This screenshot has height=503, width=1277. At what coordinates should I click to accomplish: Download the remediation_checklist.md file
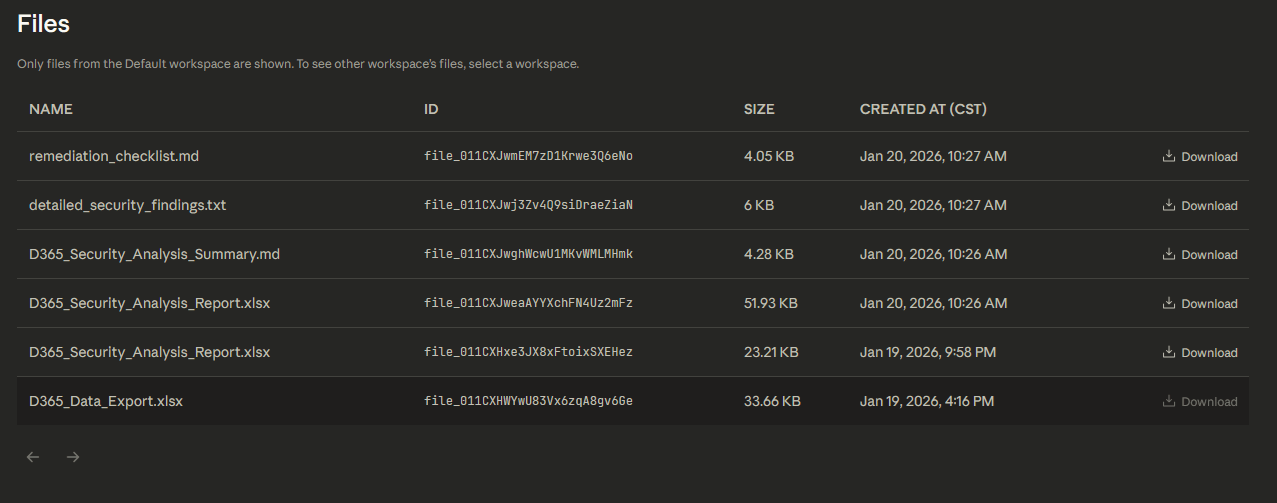pos(1199,157)
